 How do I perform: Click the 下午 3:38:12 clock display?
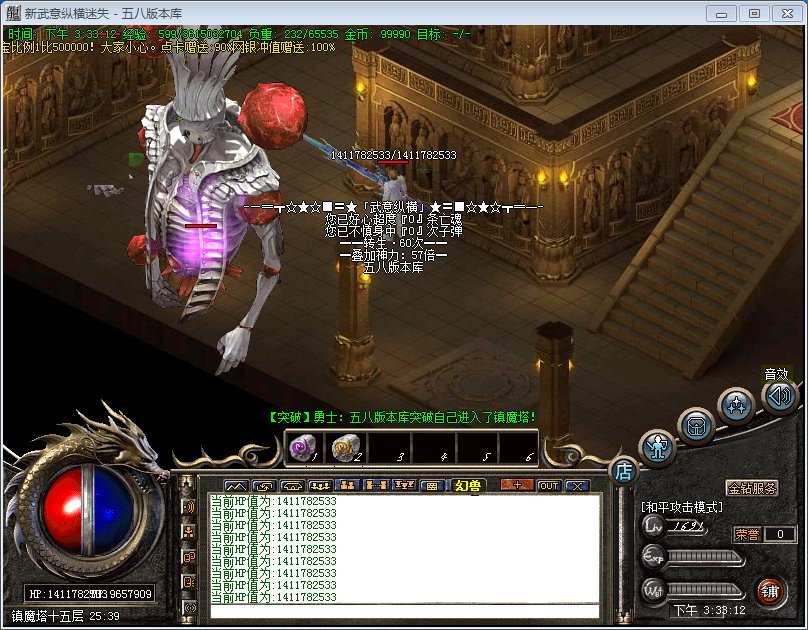710,610
